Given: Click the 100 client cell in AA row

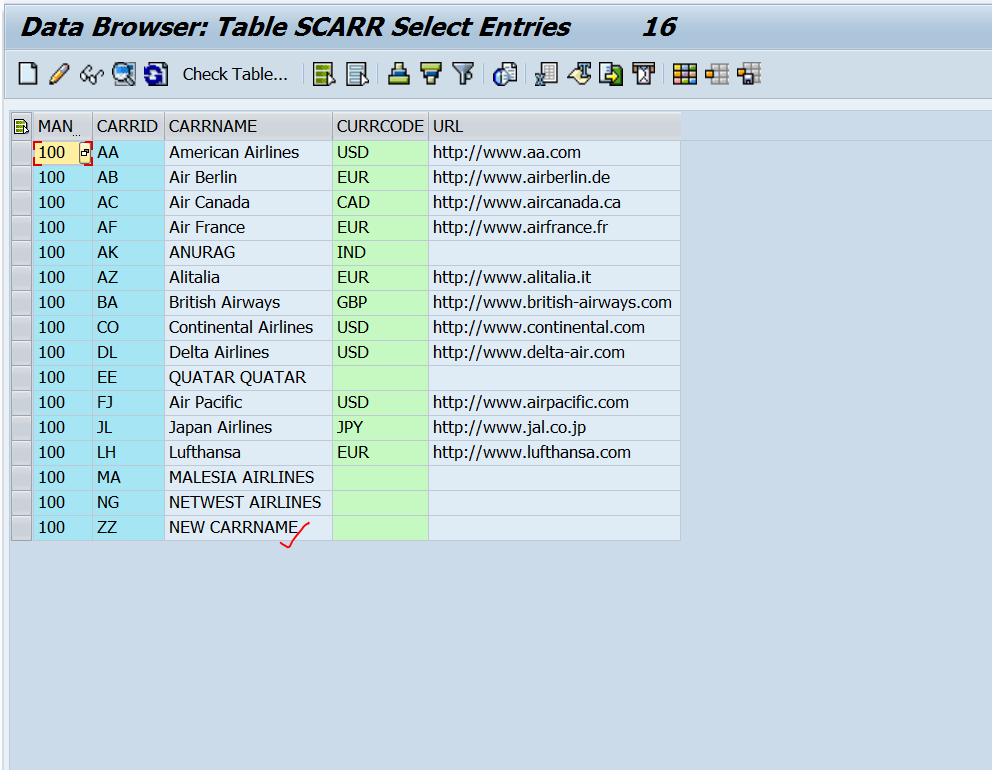Looking at the screenshot, I should pos(56,152).
